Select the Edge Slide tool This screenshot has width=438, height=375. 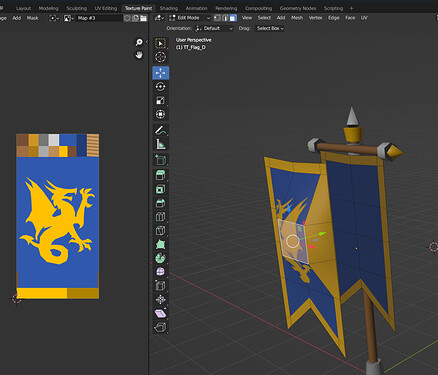click(x=160, y=286)
